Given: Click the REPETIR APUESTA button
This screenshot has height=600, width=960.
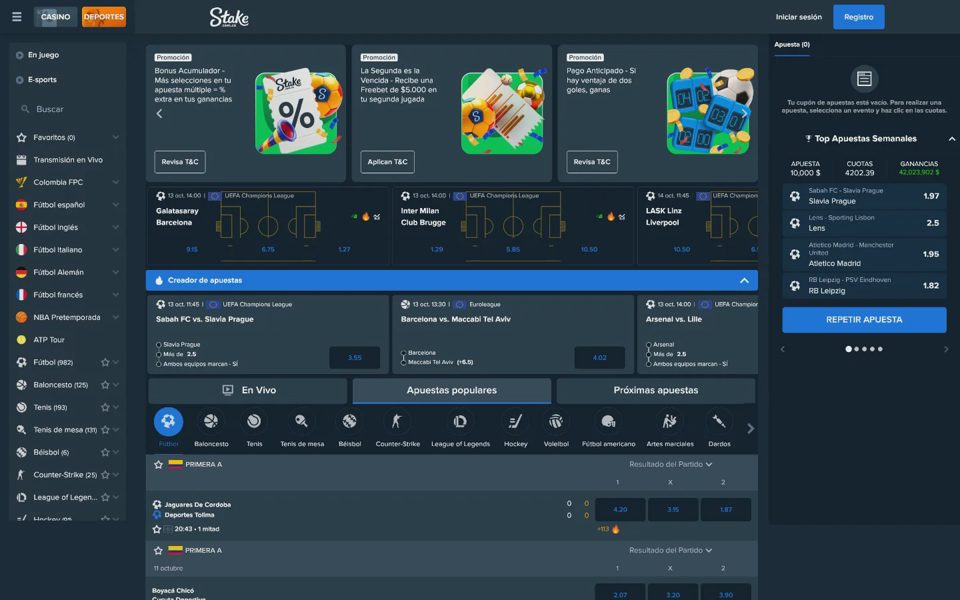Looking at the screenshot, I should pyautogui.click(x=864, y=320).
